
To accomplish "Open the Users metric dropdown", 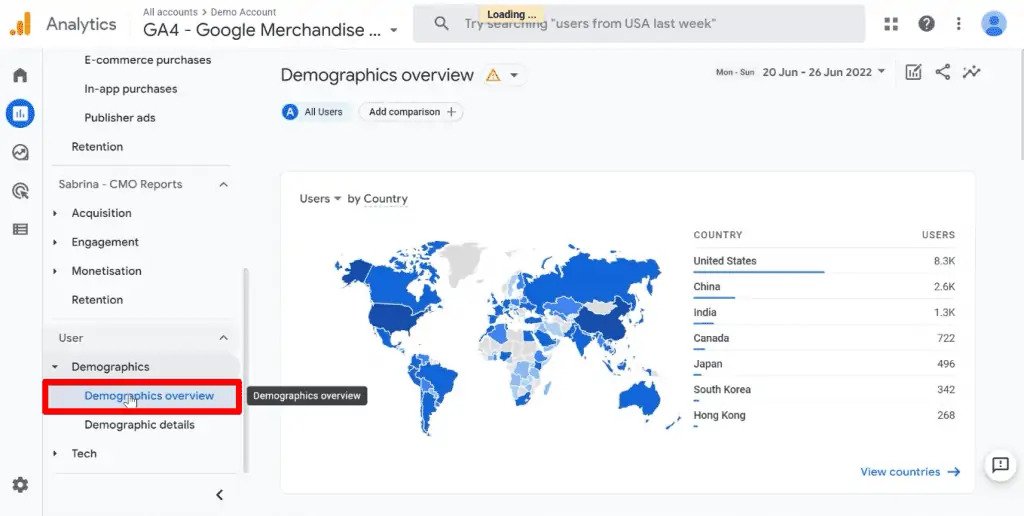I will (x=321, y=199).
